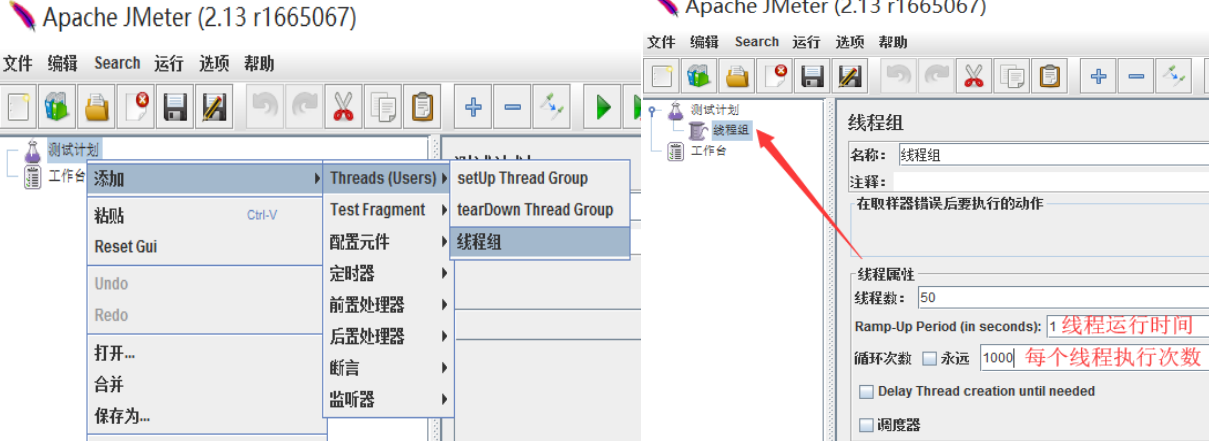The height and width of the screenshot is (441, 1209).
Task: Check Delay Thread creation until needed
Action: [867, 392]
